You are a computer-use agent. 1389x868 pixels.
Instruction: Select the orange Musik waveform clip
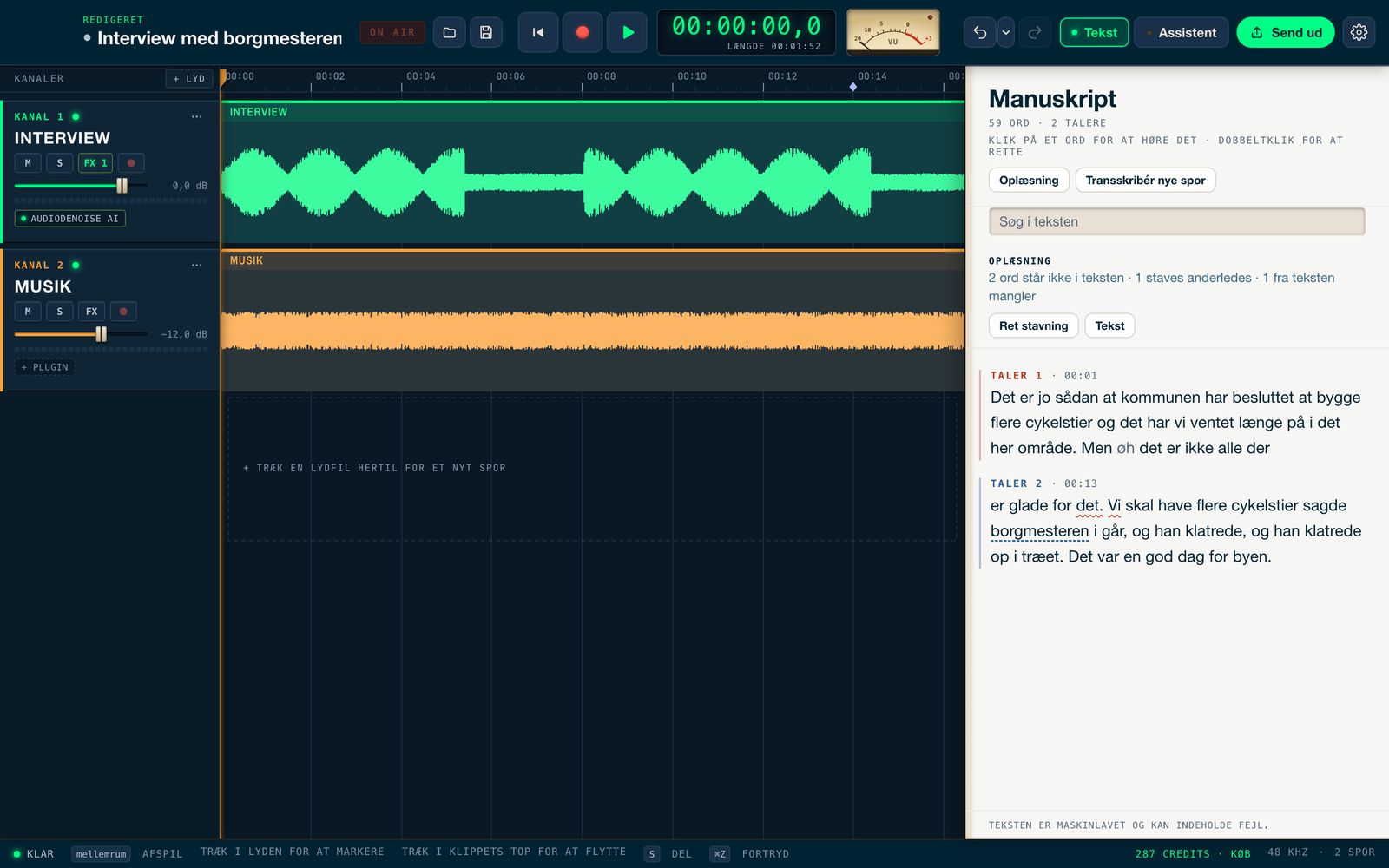point(593,320)
